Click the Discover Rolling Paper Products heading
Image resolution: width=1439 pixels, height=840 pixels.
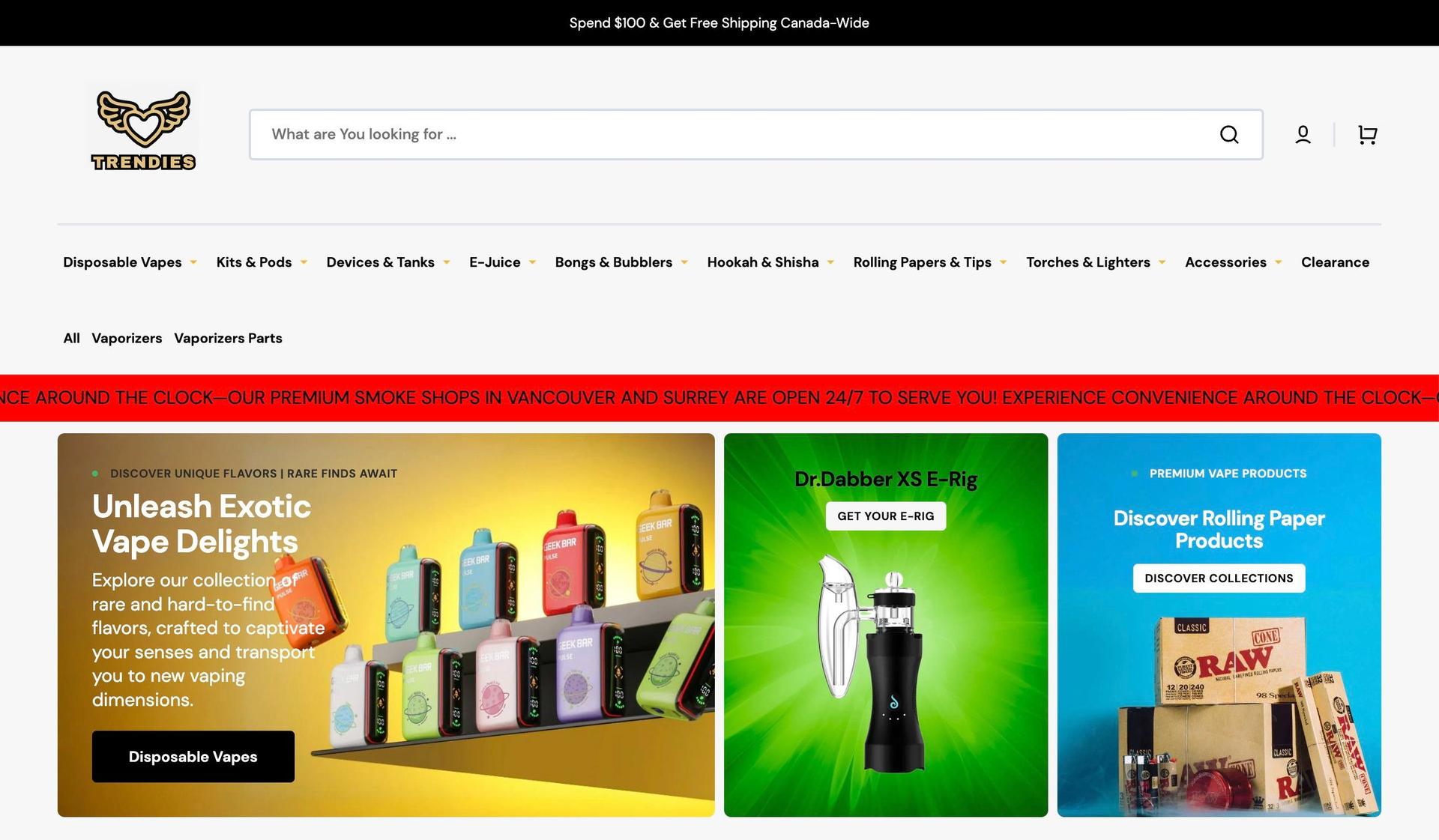(x=1219, y=529)
